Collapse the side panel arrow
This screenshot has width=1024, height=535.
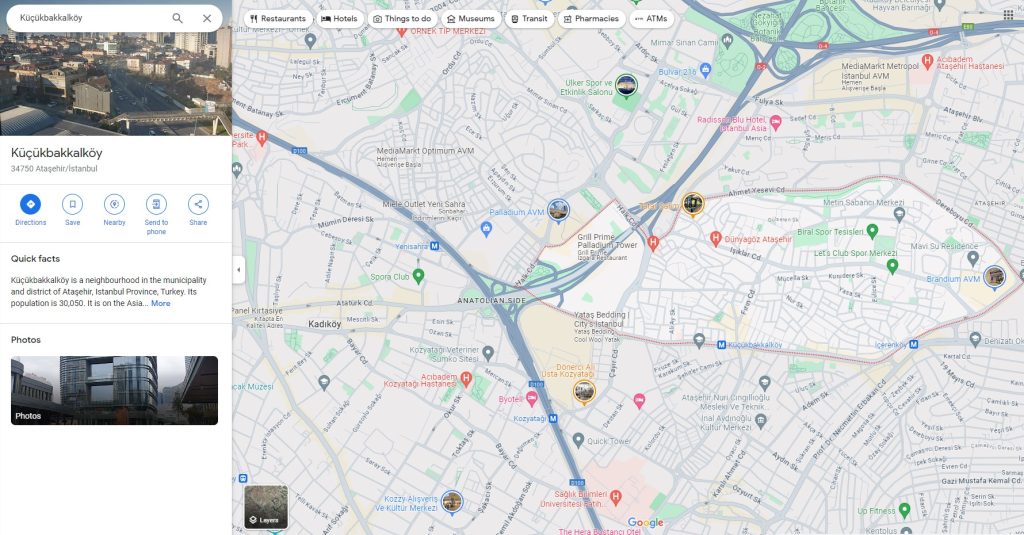point(238,269)
